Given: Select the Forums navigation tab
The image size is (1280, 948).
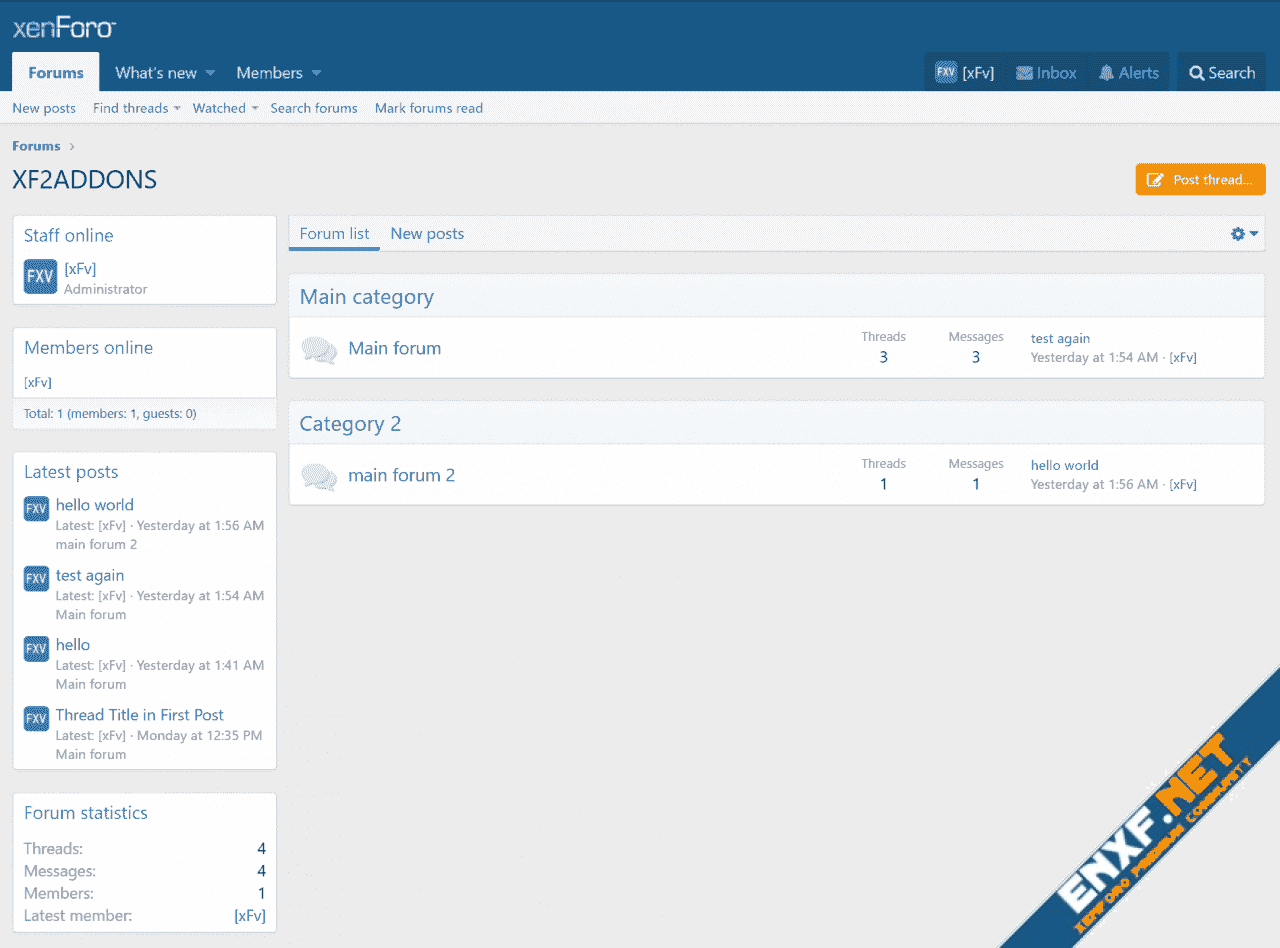Looking at the screenshot, I should (56, 73).
